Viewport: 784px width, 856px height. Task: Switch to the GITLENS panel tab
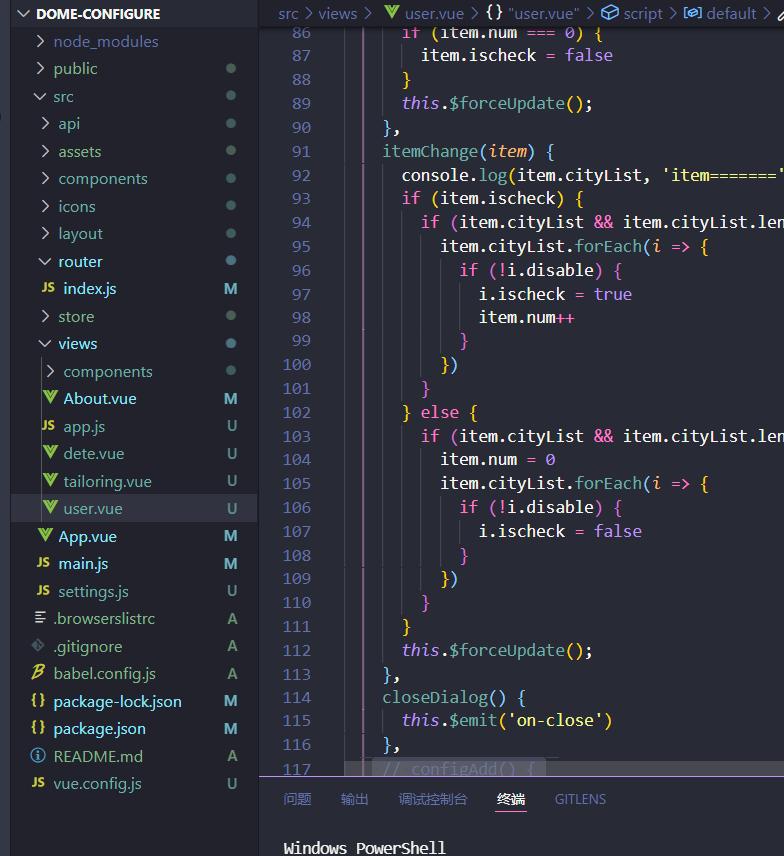(x=580, y=799)
